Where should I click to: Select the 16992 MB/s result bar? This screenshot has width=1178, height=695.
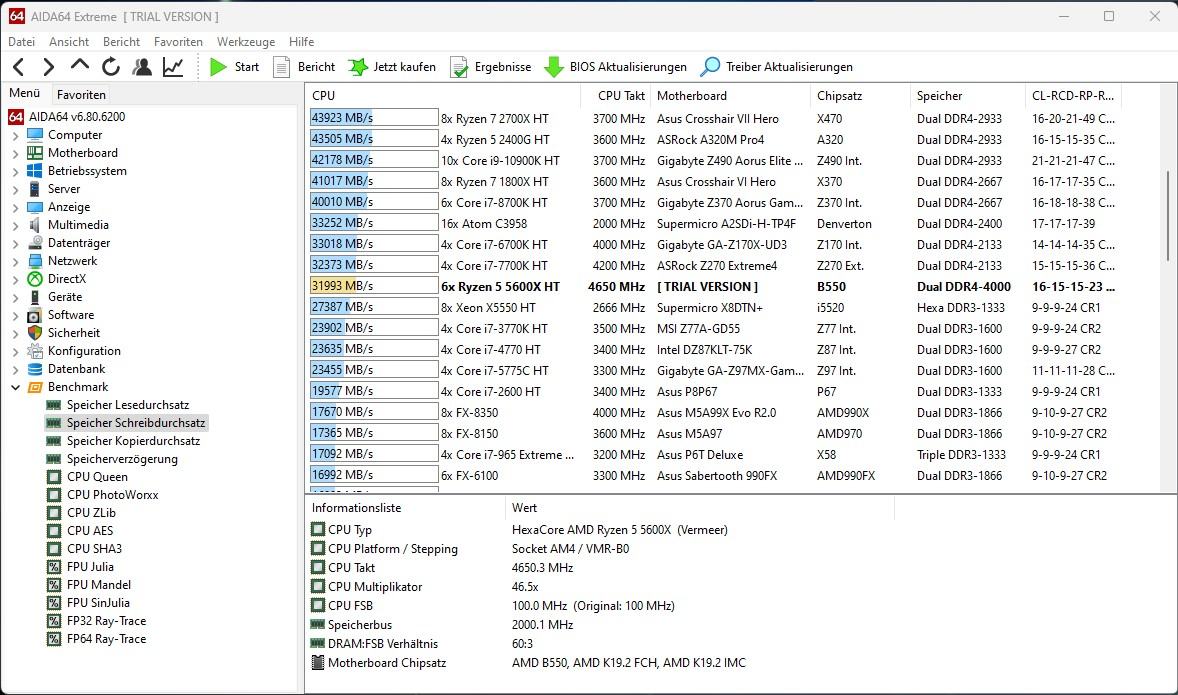point(374,476)
